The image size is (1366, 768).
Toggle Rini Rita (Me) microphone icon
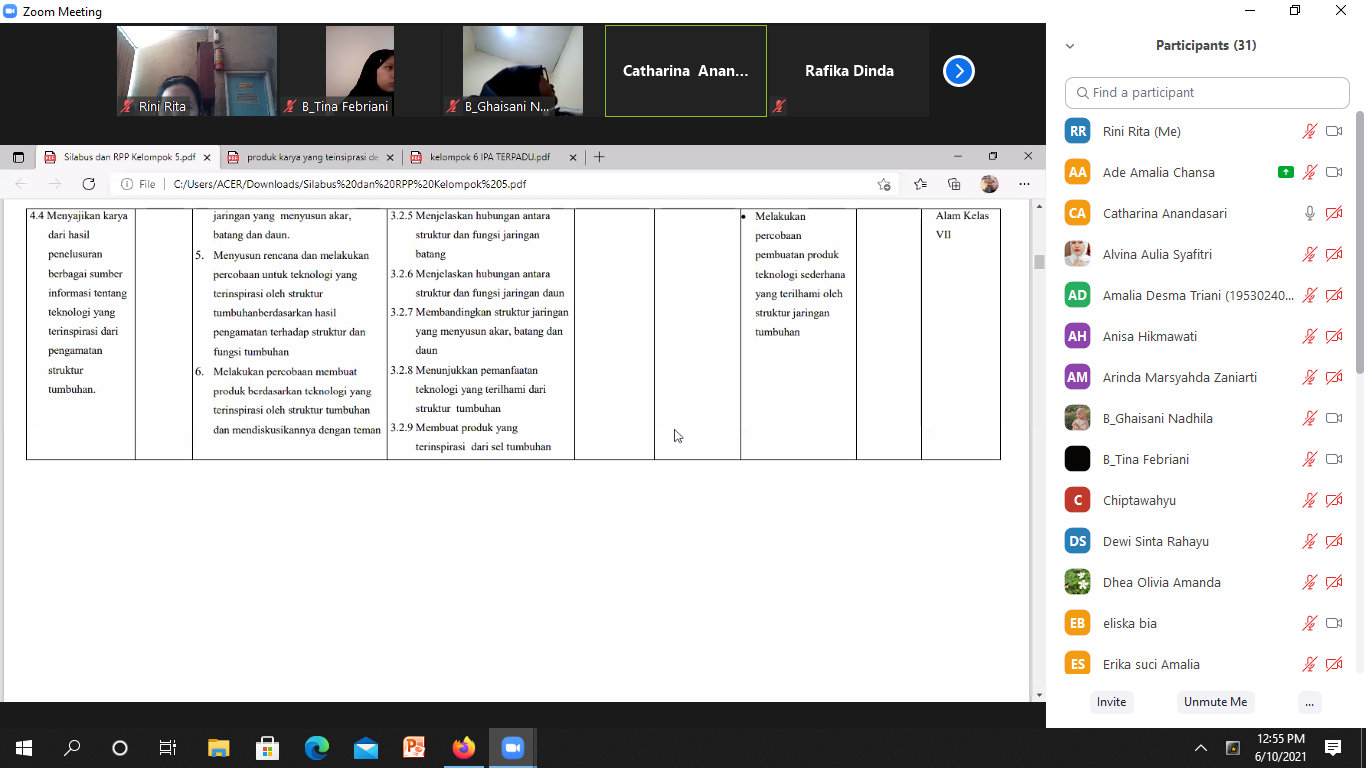pos(1309,131)
